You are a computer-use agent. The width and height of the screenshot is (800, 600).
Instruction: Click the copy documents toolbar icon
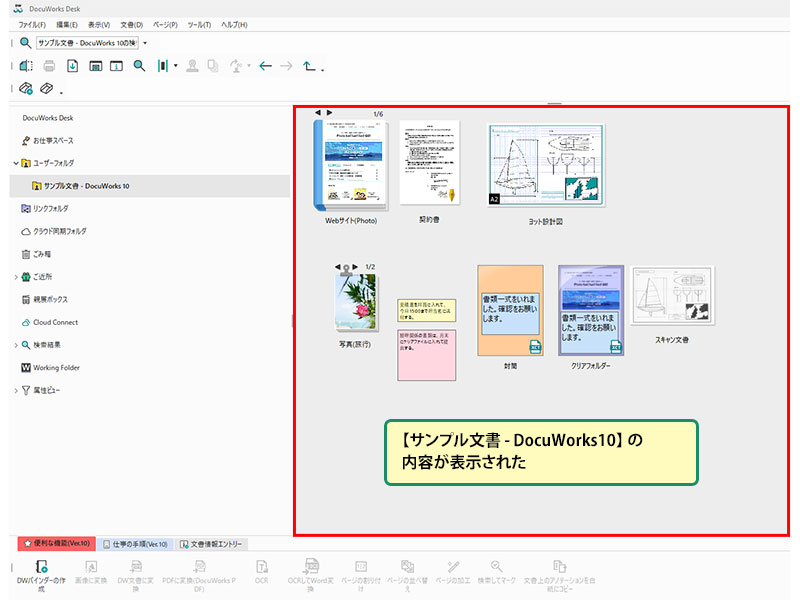coord(213,66)
